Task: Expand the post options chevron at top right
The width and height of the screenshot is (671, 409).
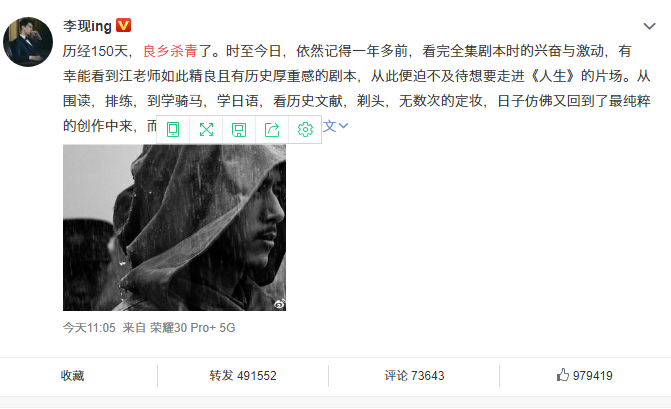Action: tap(649, 26)
